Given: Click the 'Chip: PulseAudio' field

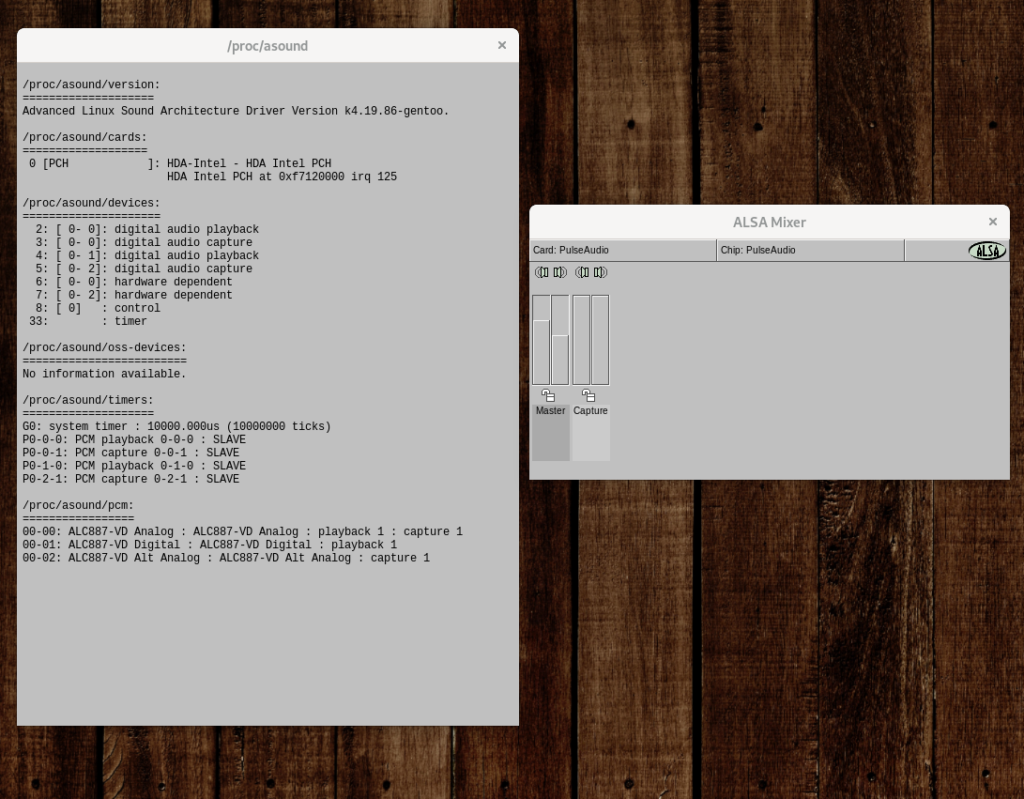Looking at the screenshot, I should (810, 250).
